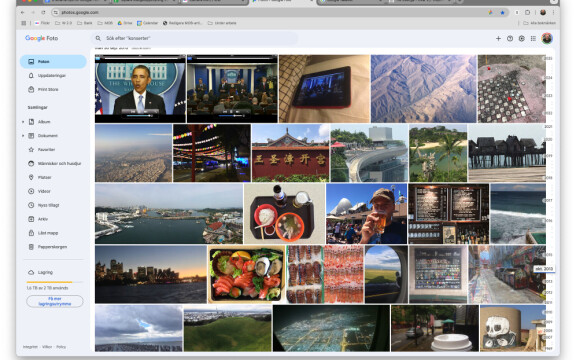Viewport: 576px width, 360px height.
Task: Click Sök efter konserter search field
Action: click(195, 38)
